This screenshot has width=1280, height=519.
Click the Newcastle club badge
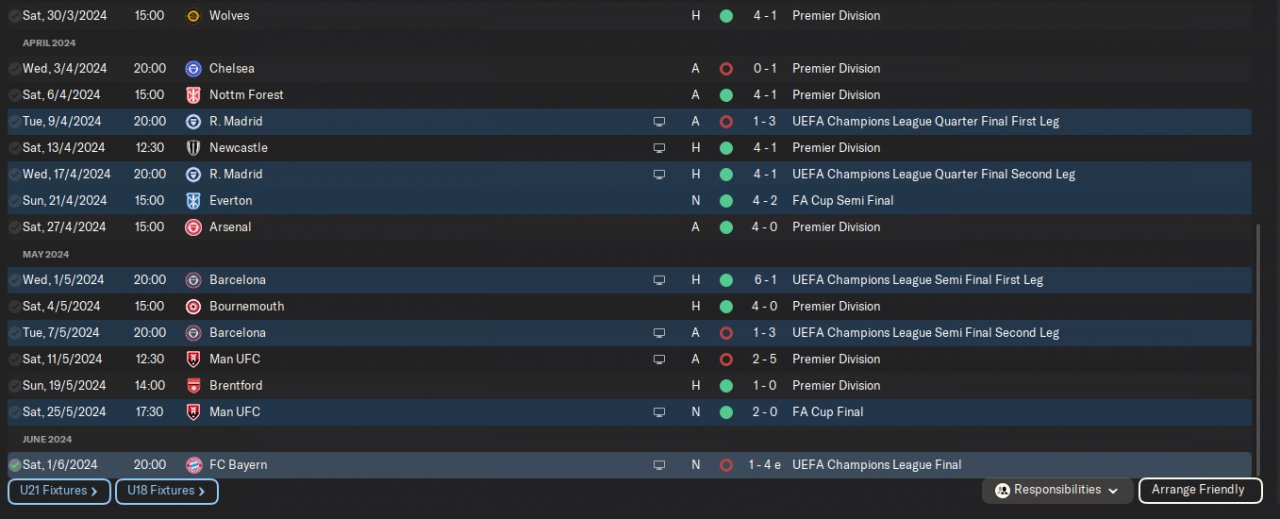(194, 148)
